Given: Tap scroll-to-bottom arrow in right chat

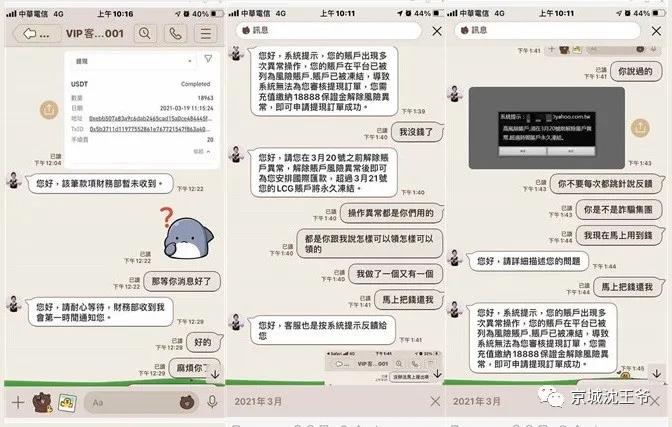Looking at the screenshot, I should pyautogui.click(x=656, y=373).
